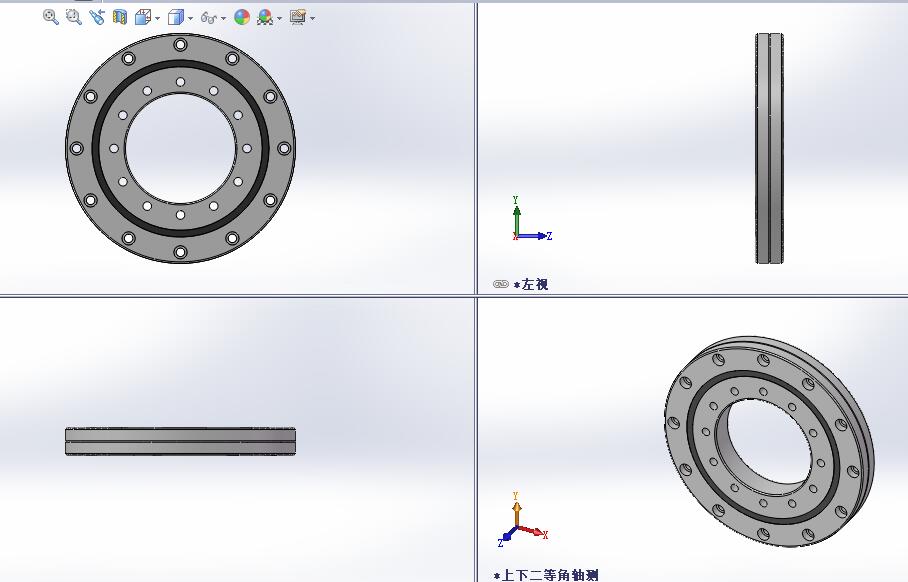Screen dimensions: 908x582
Task: Click the link views icon beside *左视
Action: point(501,284)
